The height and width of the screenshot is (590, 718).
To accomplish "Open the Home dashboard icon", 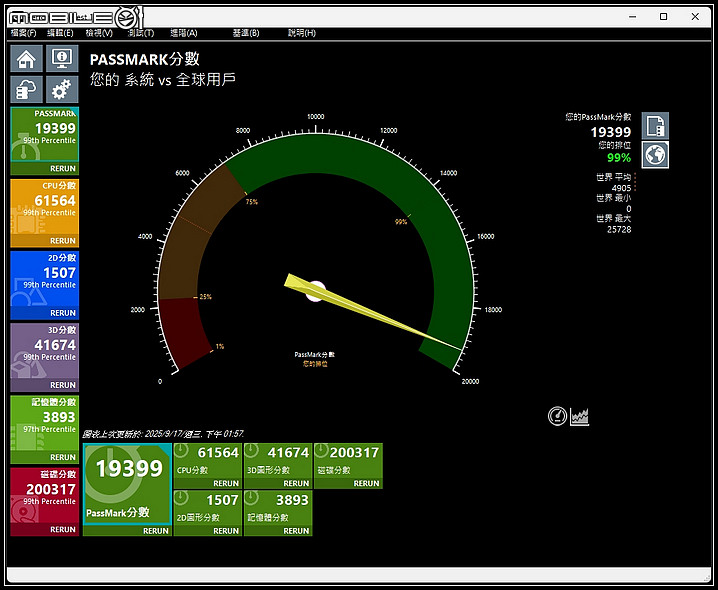I will (x=26, y=59).
